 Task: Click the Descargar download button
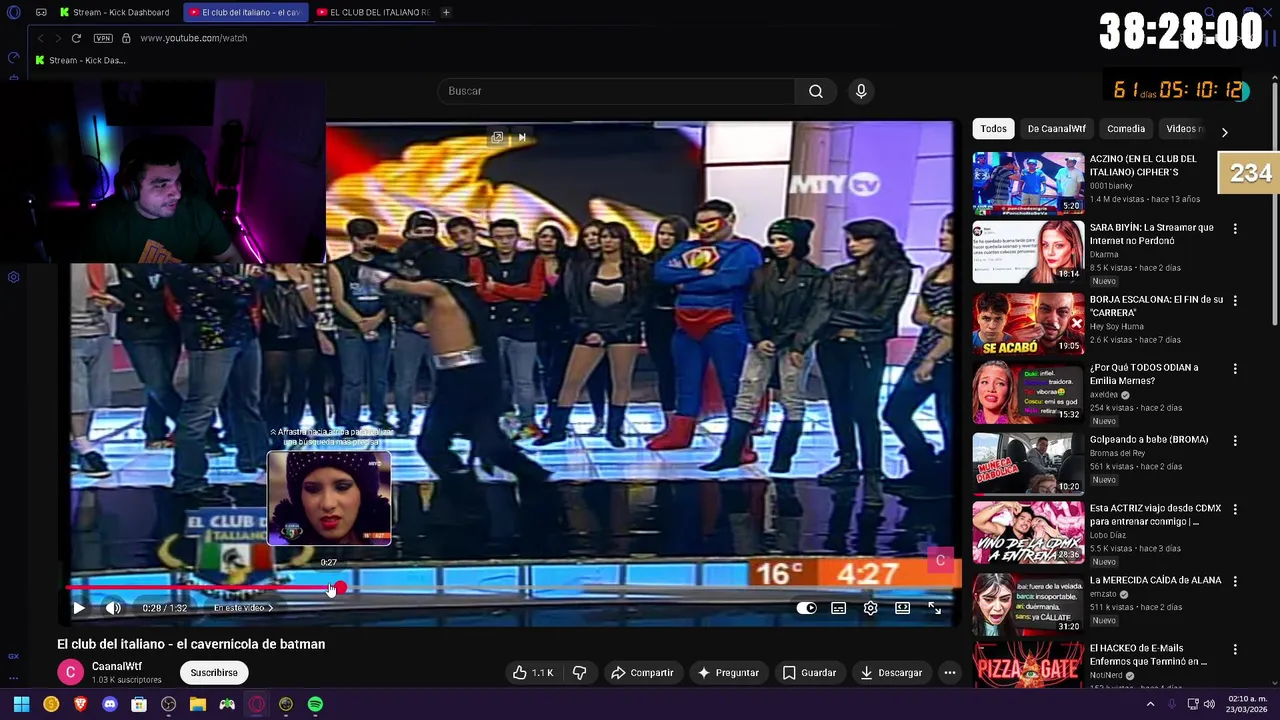(891, 673)
